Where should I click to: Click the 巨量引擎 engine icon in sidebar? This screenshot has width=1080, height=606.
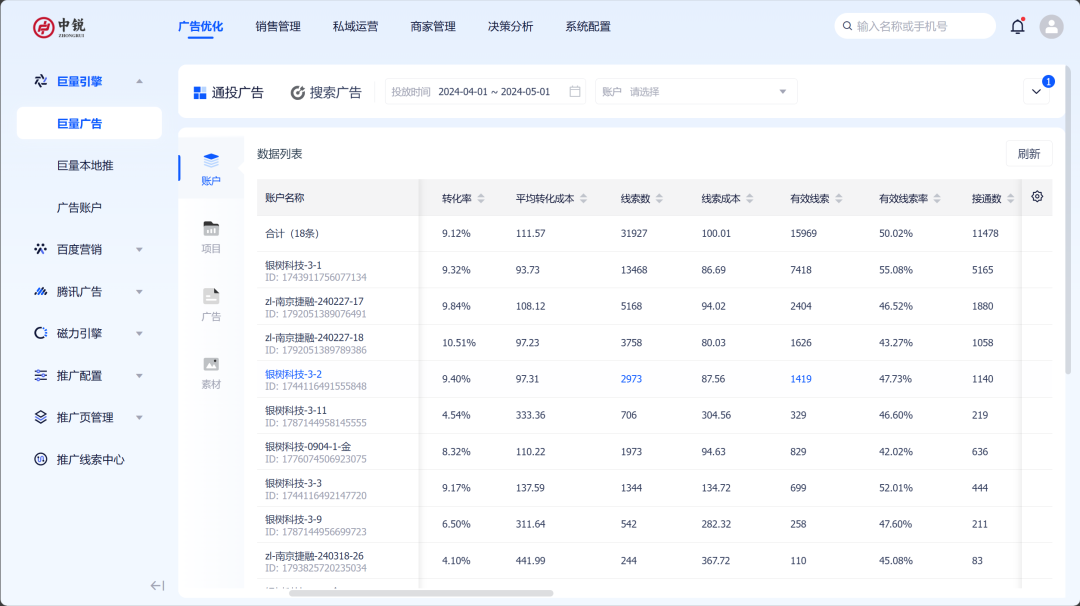tap(40, 81)
